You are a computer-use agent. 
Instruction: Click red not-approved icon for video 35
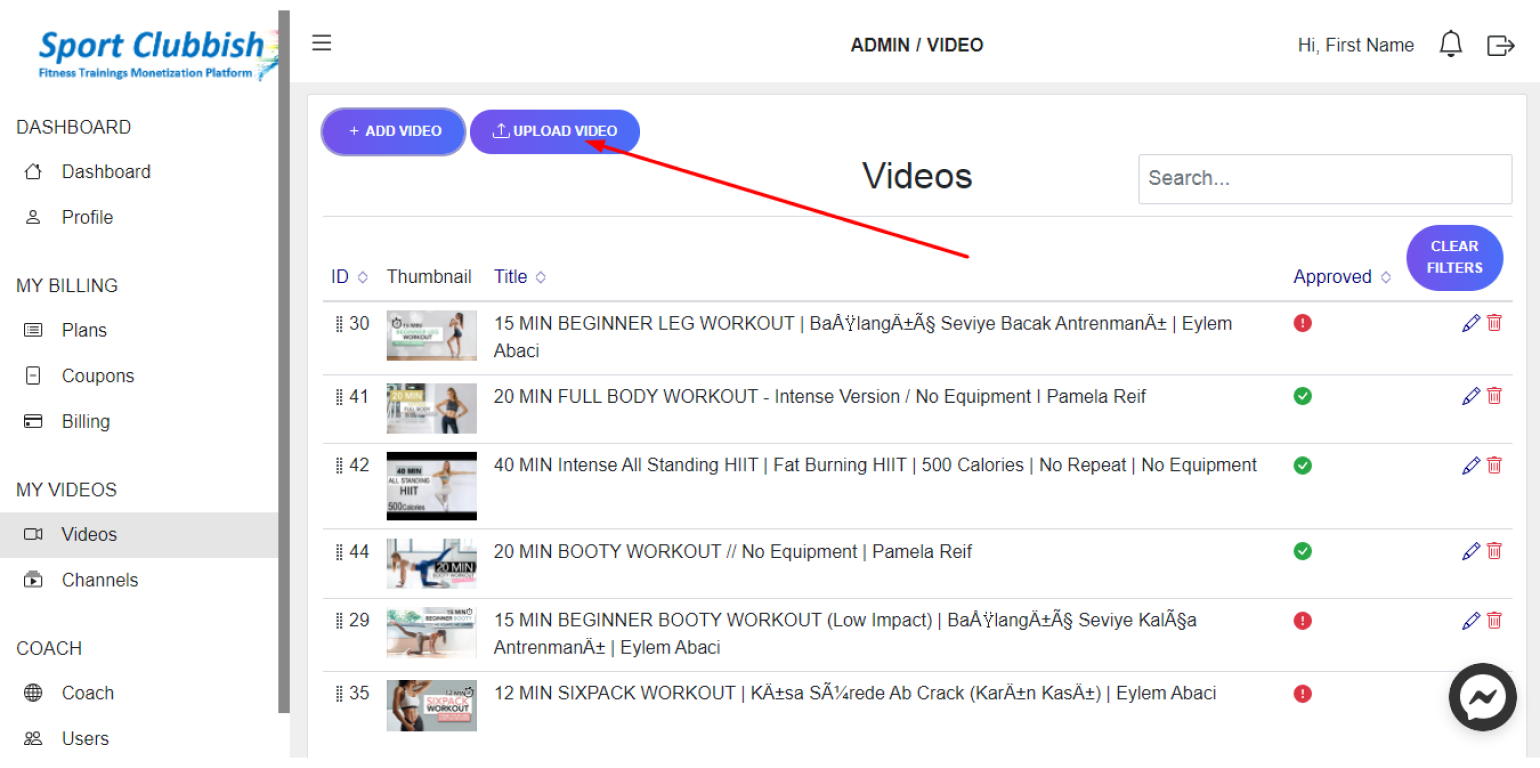[1302, 693]
